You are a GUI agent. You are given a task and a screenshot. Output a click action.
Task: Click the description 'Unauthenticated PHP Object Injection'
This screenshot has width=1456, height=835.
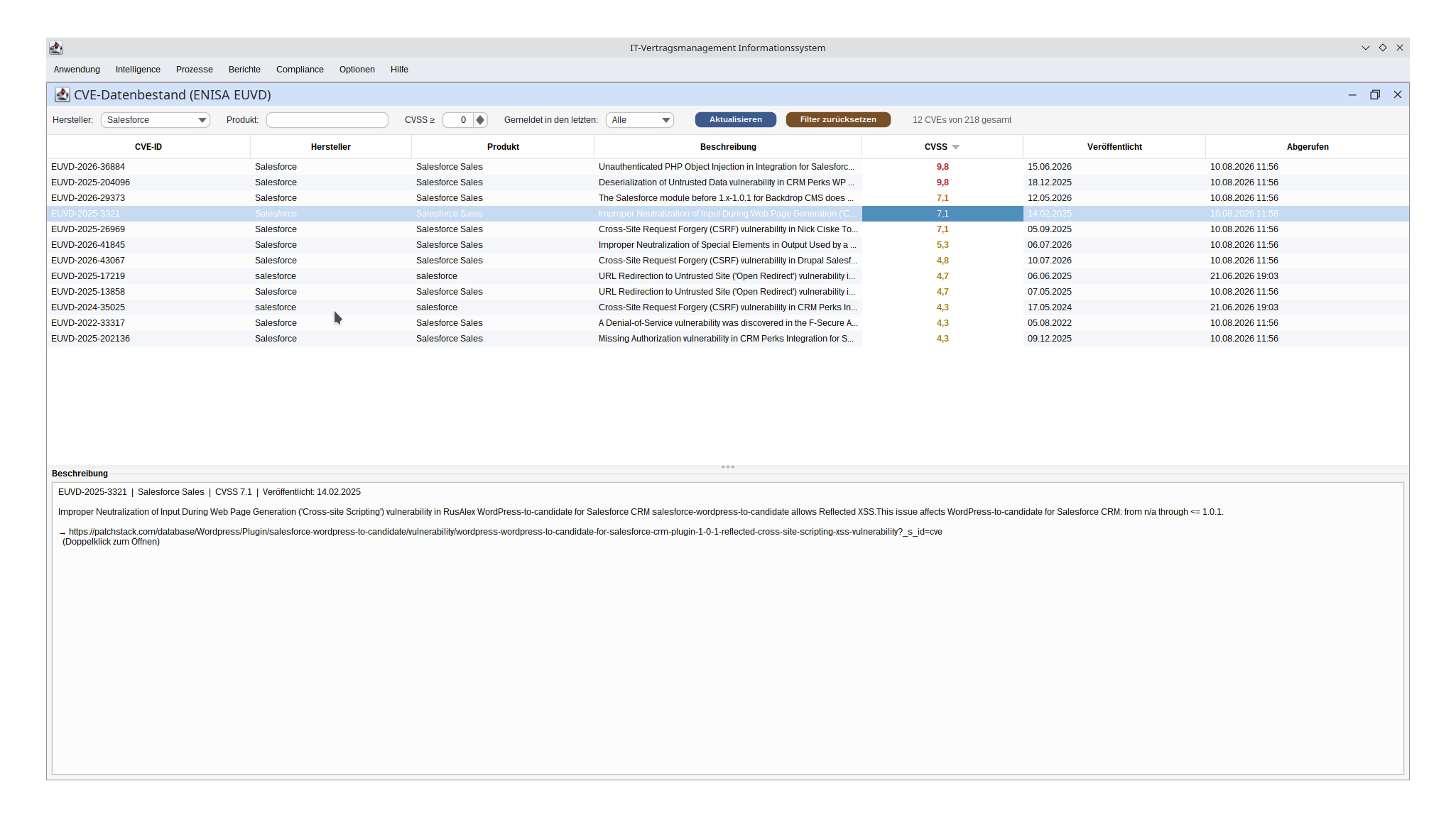(x=727, y=167)
